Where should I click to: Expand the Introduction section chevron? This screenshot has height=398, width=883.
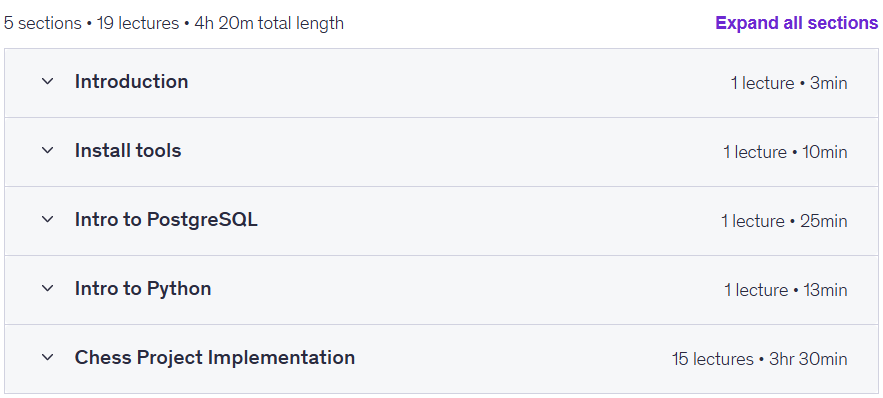tap(48, 82)
